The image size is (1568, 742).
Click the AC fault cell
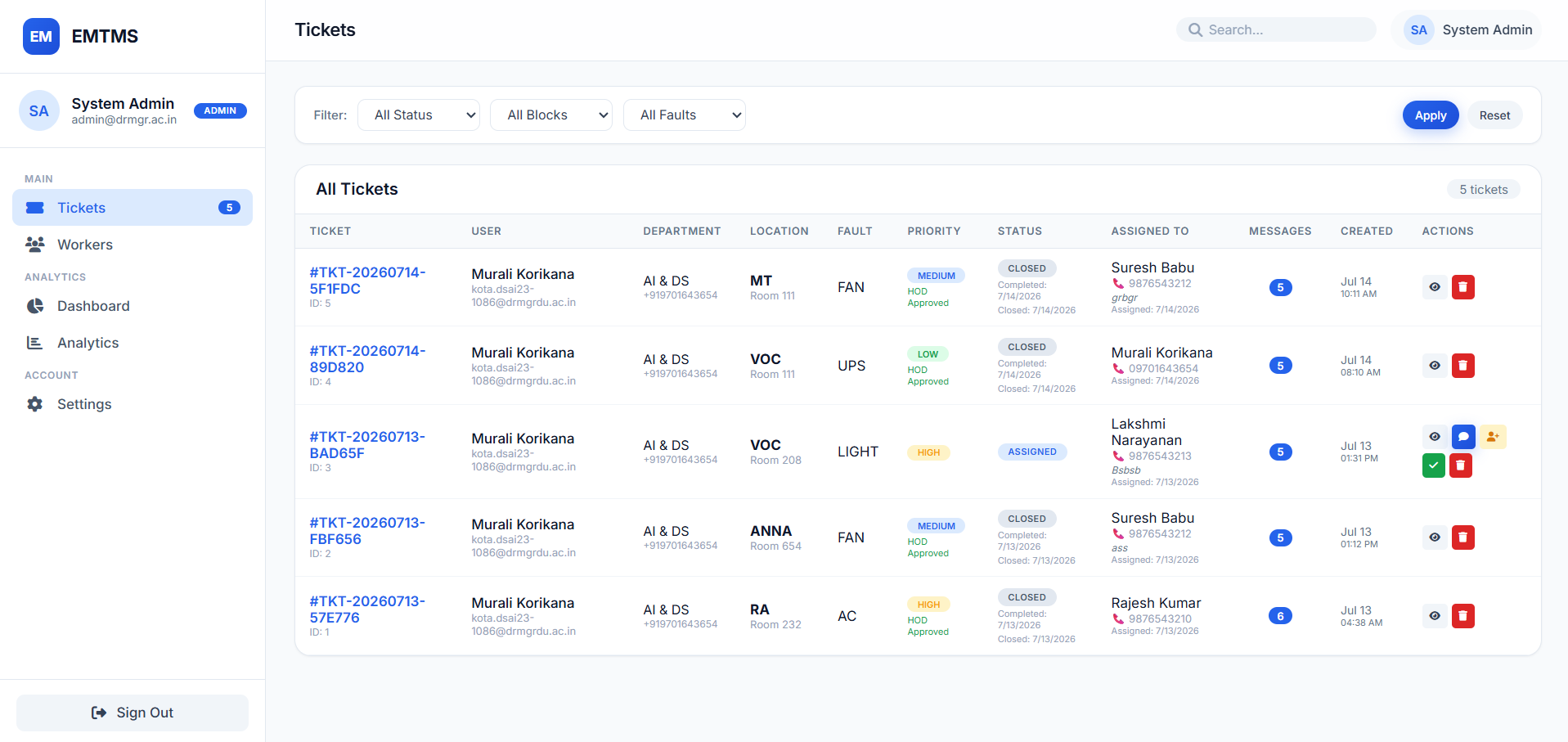click(x=847, y=616)
